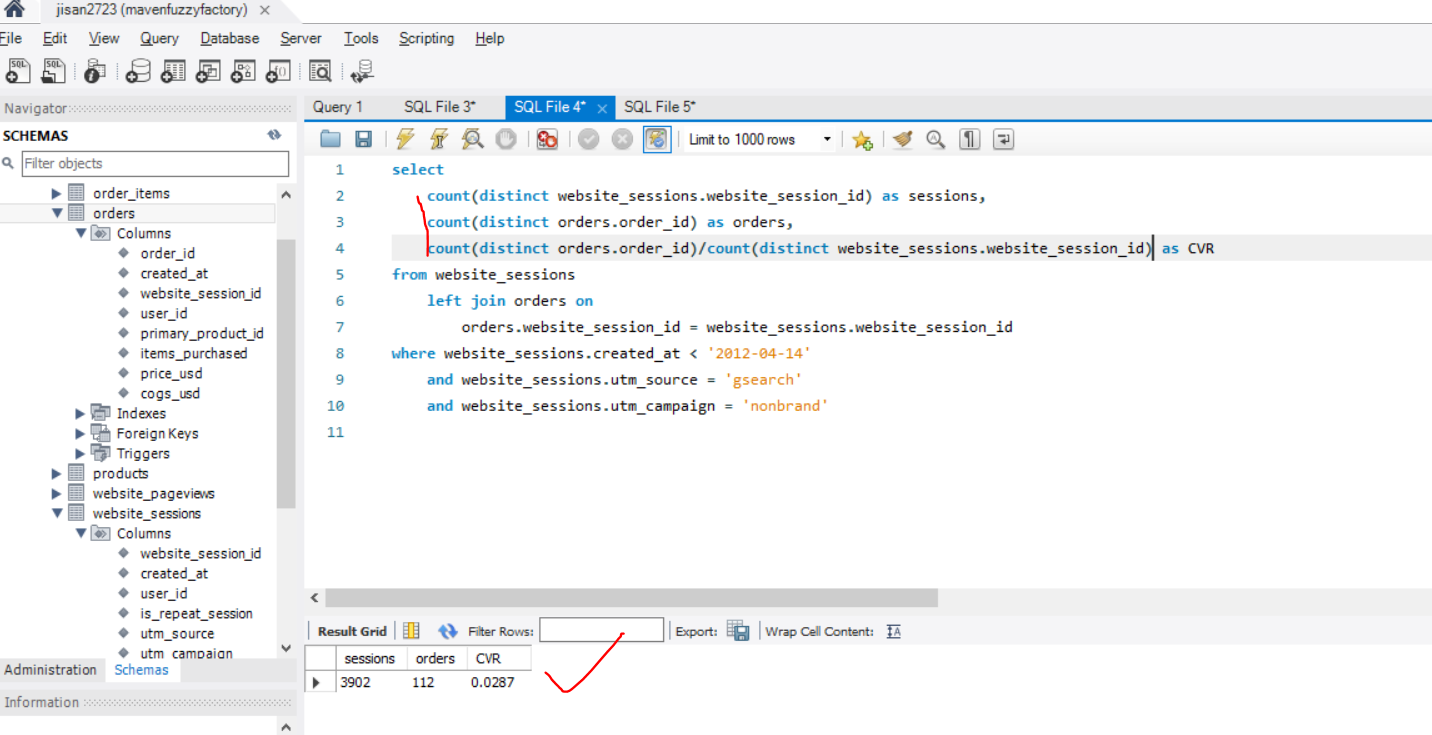Switch to the SQL File 5* tab
1432x735 pixels.
point(660,107)
